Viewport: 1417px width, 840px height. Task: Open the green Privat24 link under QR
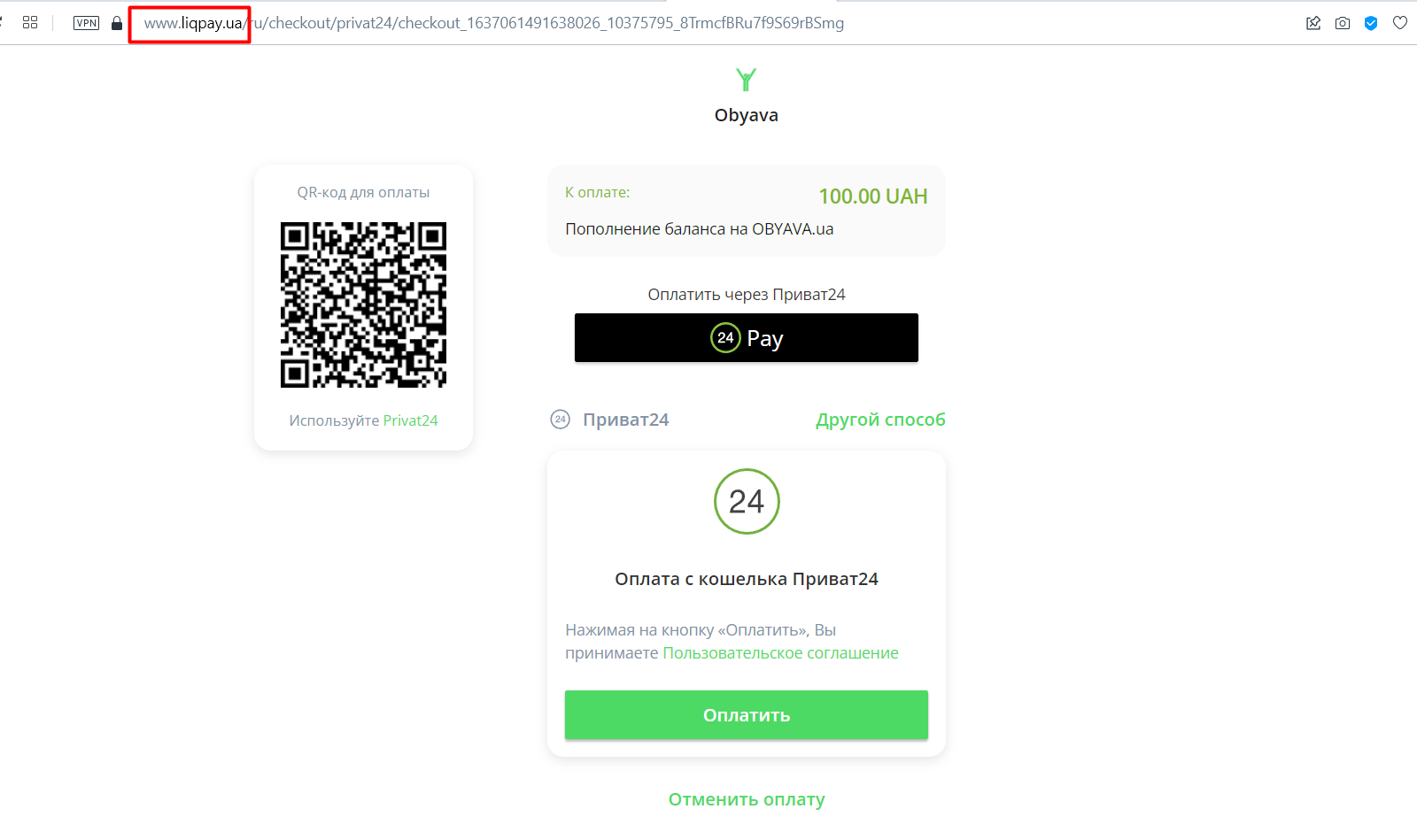click(x=410, y=420)
